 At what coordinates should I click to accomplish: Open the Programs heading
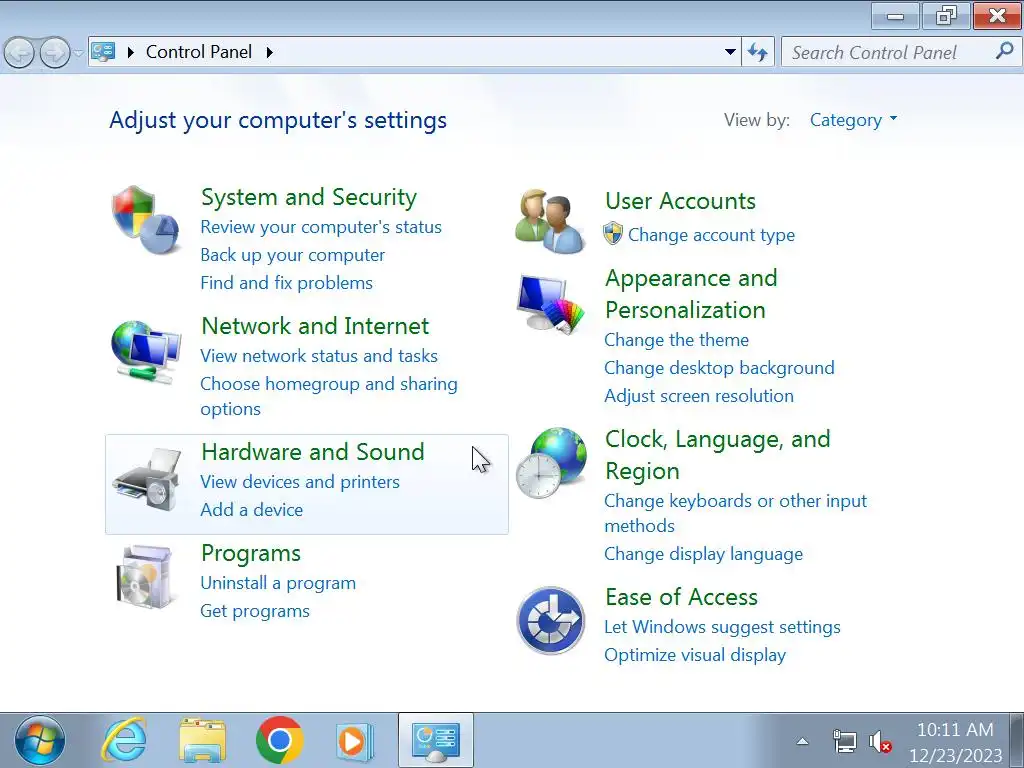pos(251,552)
